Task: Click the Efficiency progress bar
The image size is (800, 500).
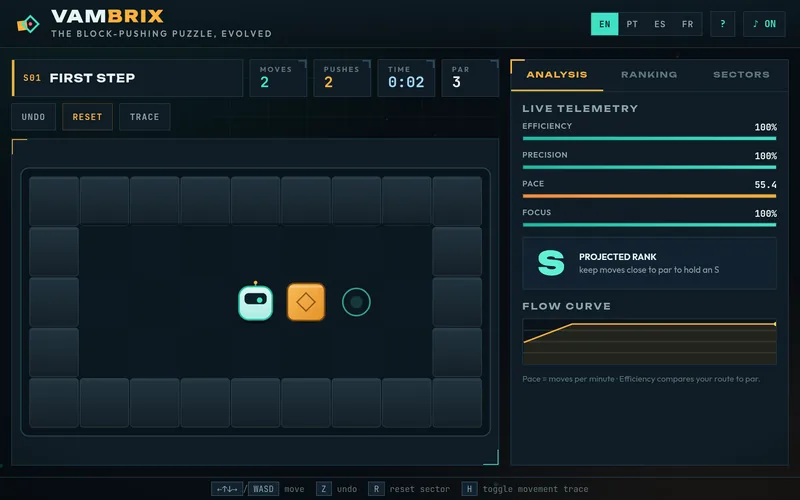Action: 649,138
